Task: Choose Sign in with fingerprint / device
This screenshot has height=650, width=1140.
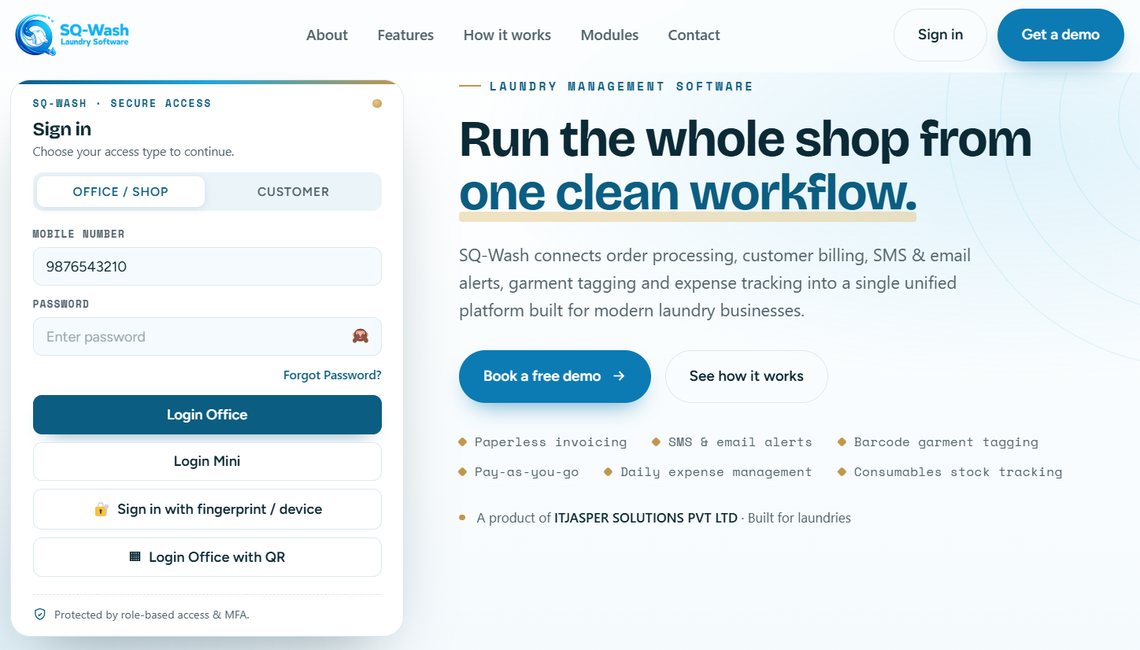Action: [207, 509]
